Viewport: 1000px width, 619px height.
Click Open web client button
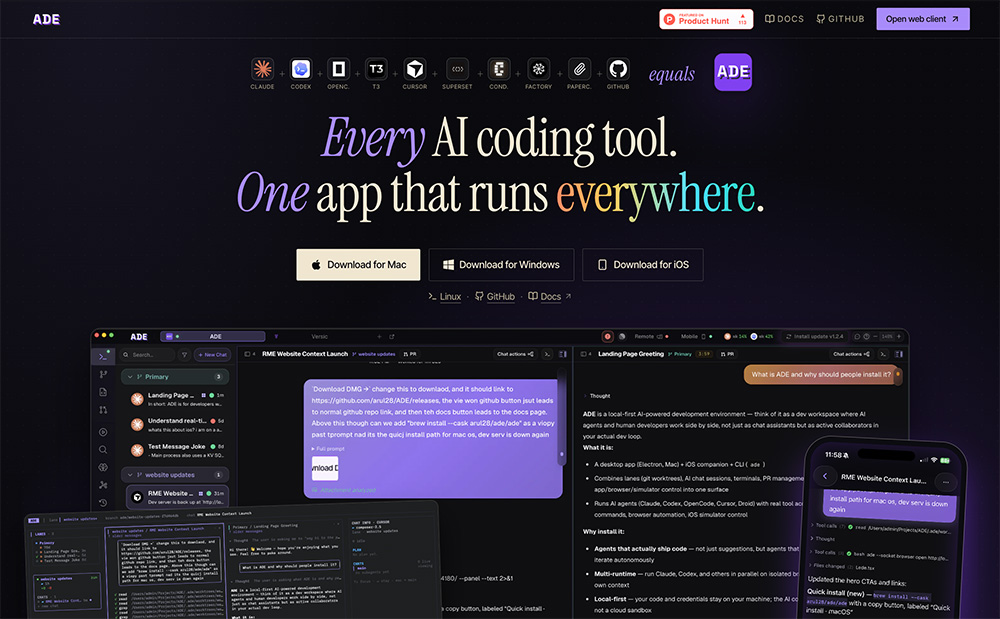tap(923, 19)
